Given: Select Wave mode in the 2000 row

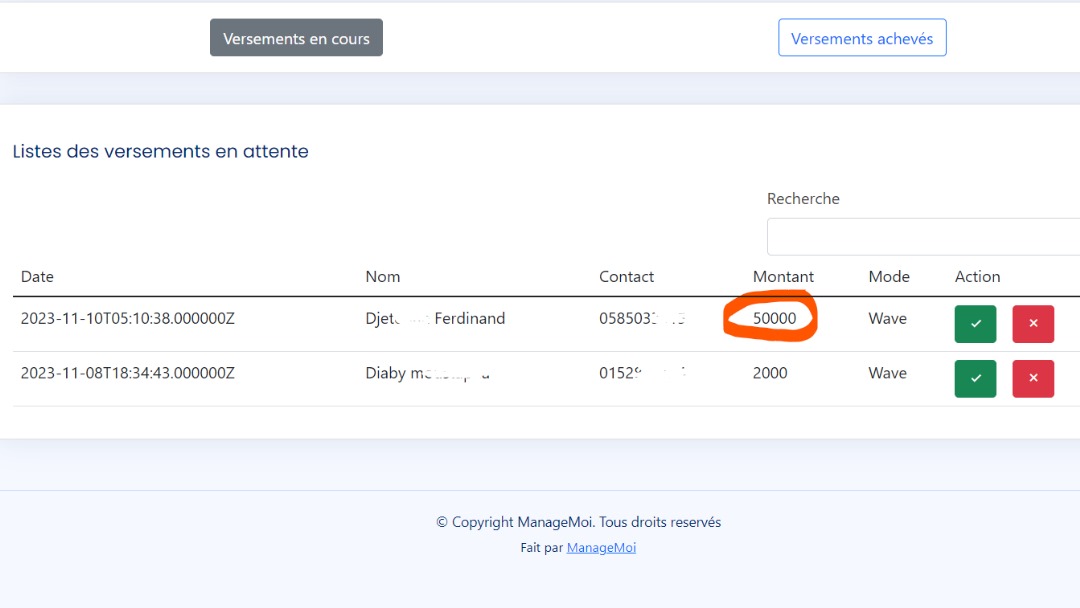Looking at the screenshot, I should [x=887, y=373].
